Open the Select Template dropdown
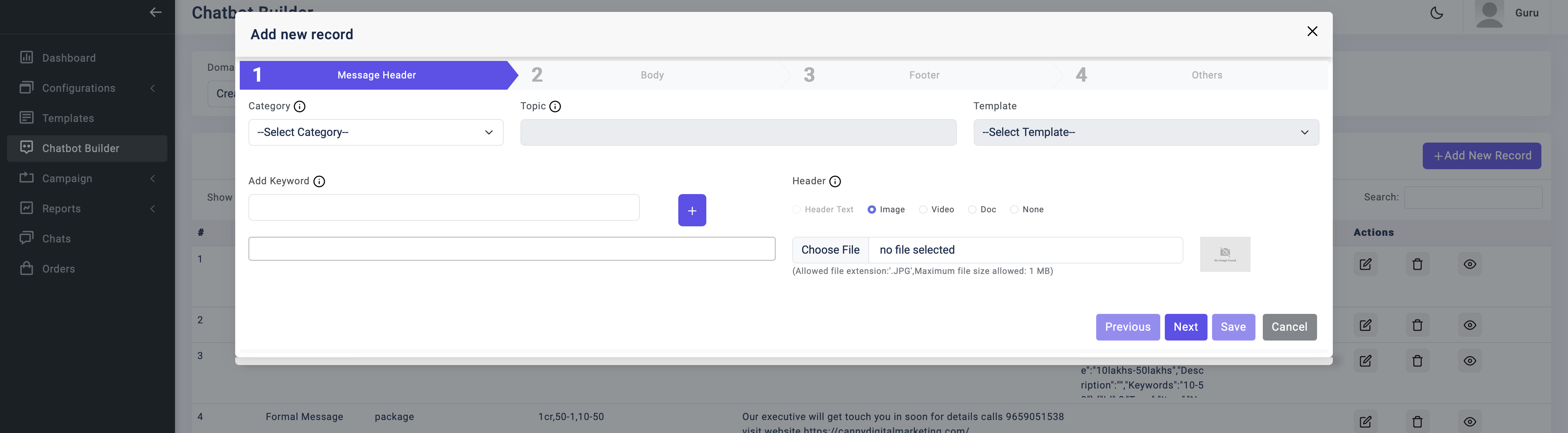Screen dimensions: 1568x433 [1146, 132]
